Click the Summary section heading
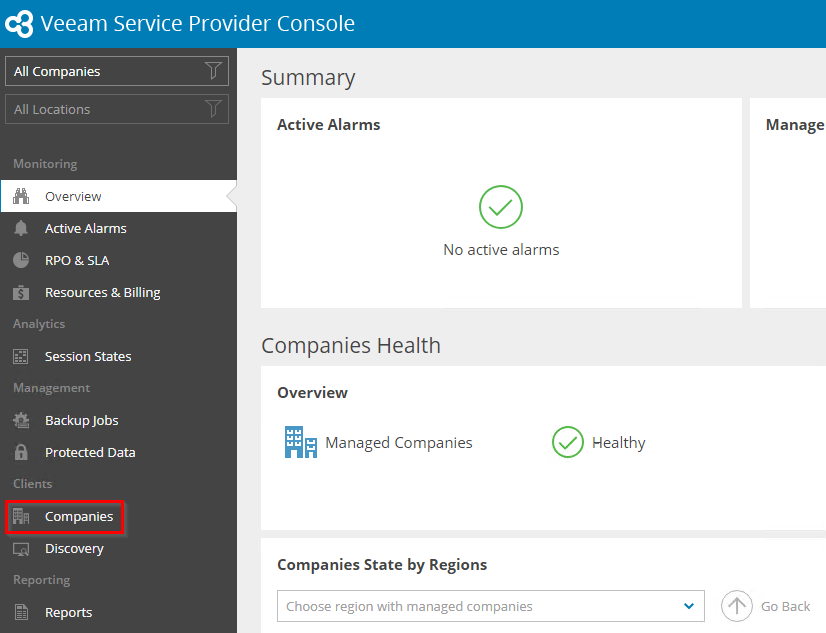Screen dimensions: 826x633 (308, 78)
